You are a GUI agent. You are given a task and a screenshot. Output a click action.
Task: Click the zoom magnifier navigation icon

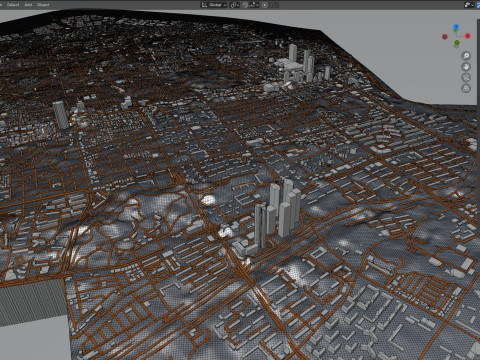point(466,56)
